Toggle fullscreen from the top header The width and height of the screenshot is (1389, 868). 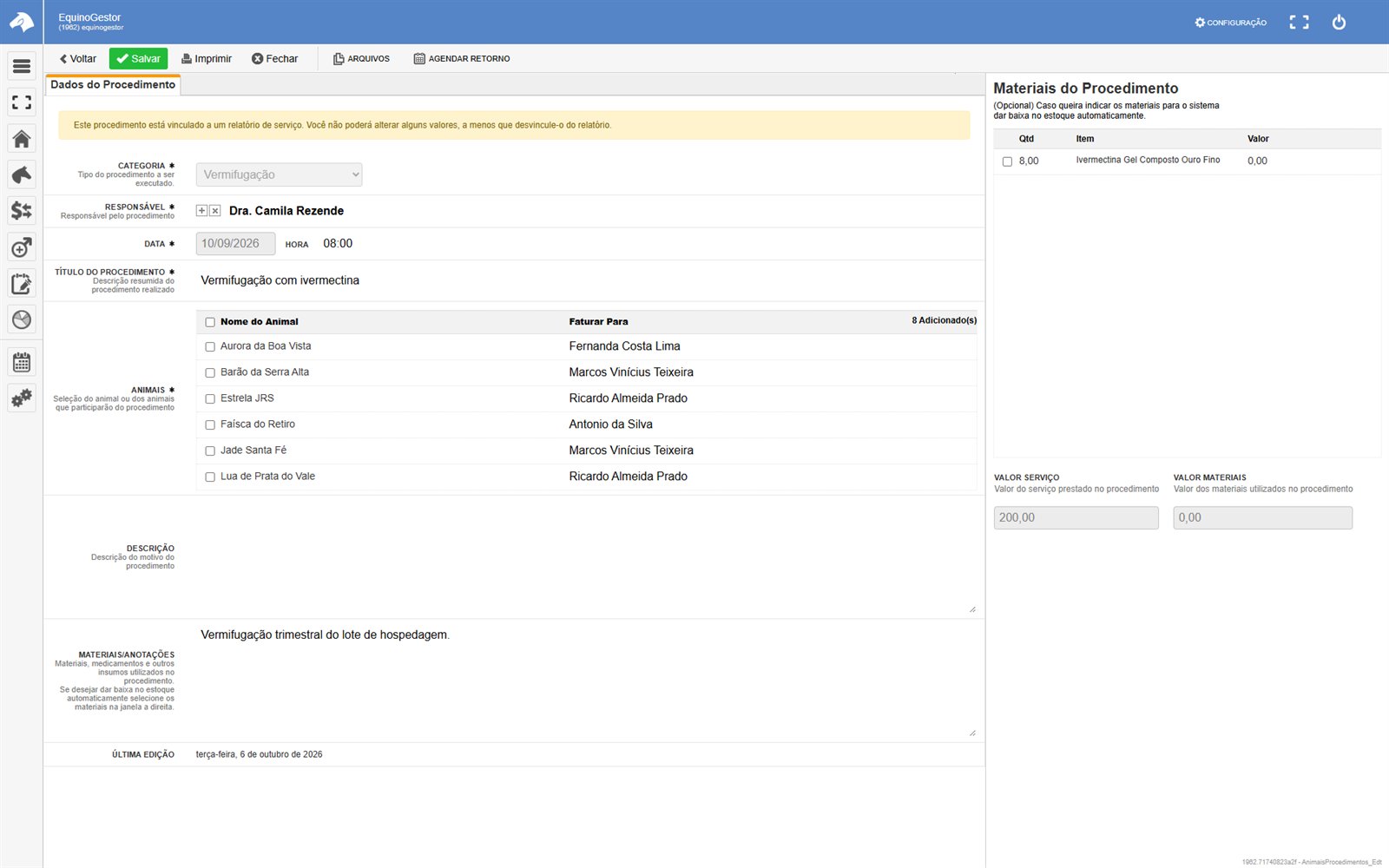pyautogui.click(x=1299, y=23)
